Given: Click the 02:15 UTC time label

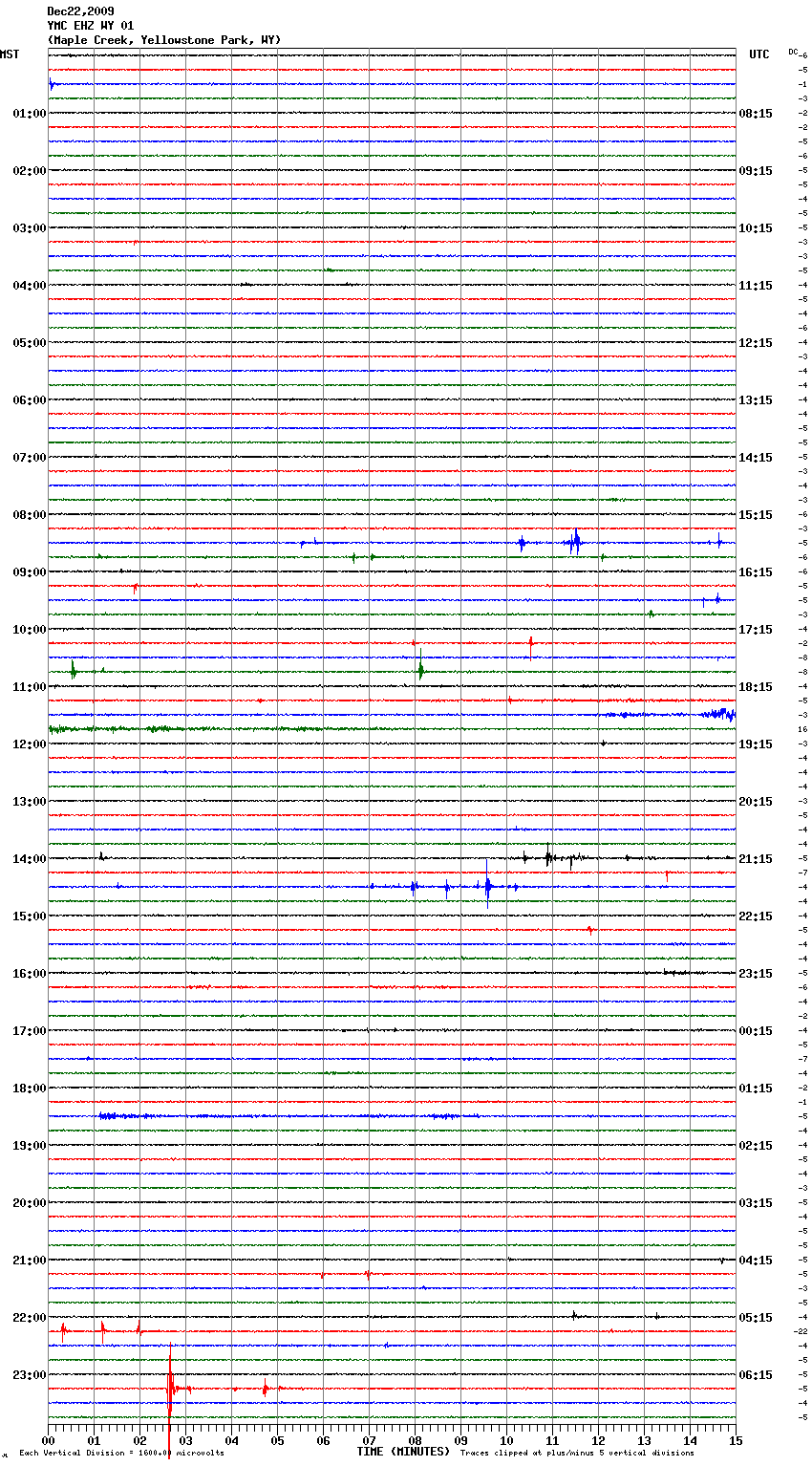Looking at the screenshot, I should [756, 1146].
